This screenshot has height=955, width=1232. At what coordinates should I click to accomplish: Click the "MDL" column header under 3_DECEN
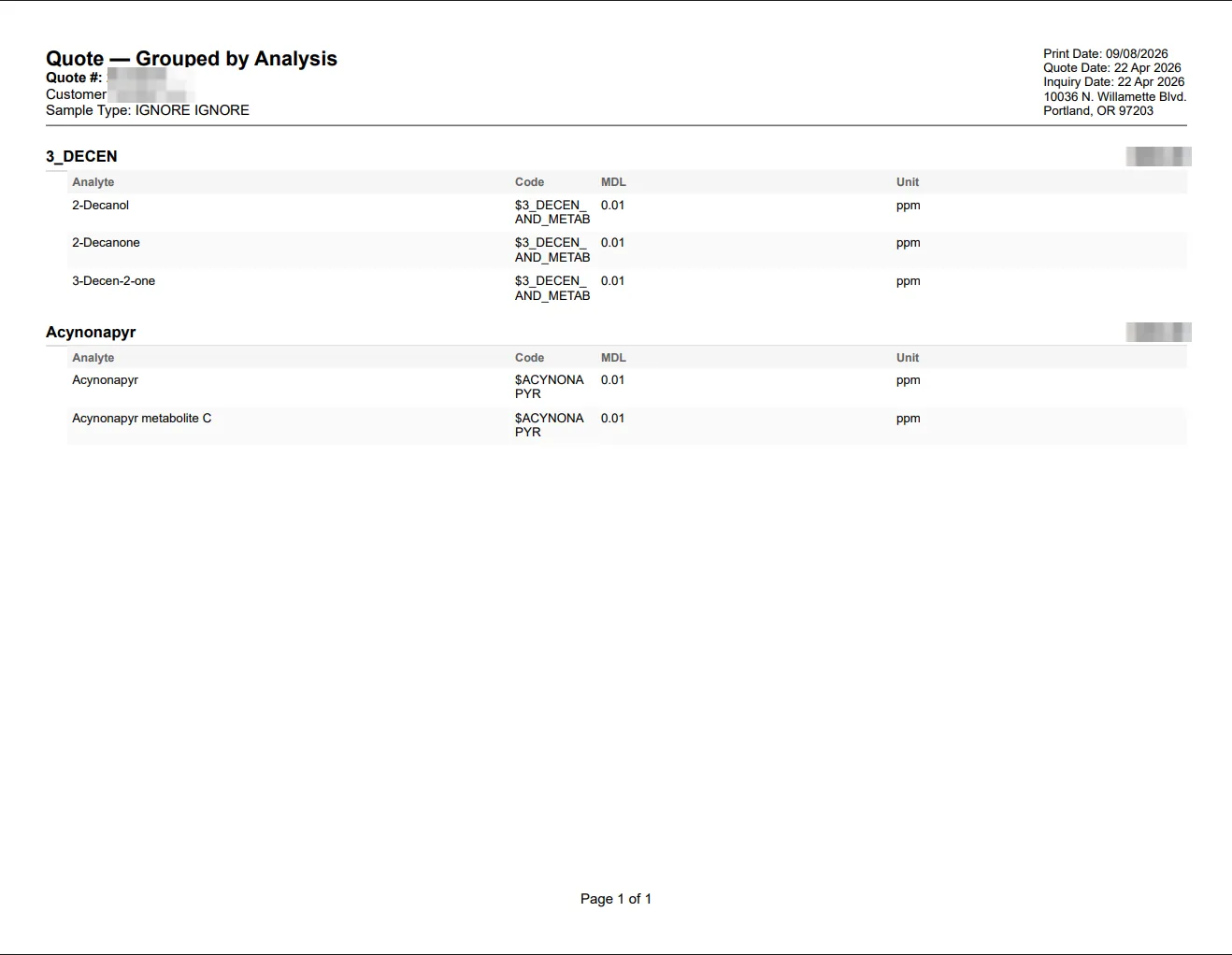tap(613, 182)
